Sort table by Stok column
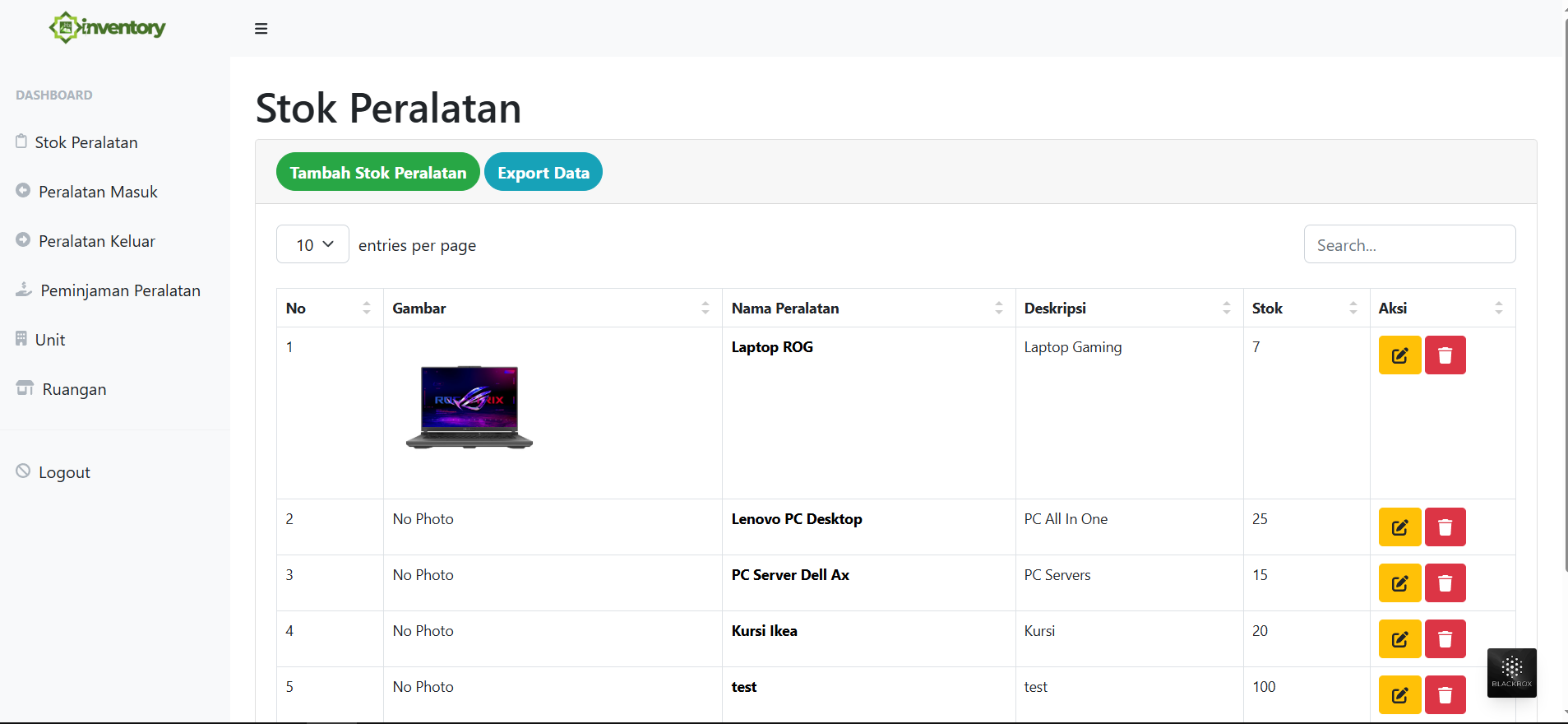 [x=1305, y=309]
